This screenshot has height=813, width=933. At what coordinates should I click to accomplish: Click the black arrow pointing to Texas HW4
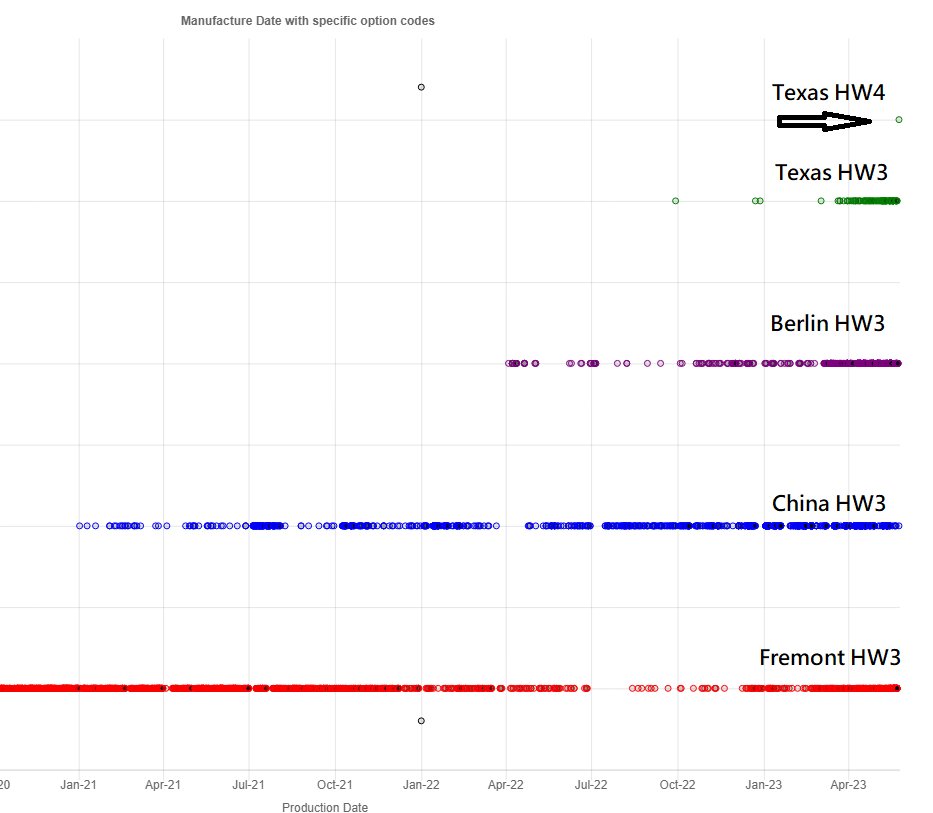824,121
